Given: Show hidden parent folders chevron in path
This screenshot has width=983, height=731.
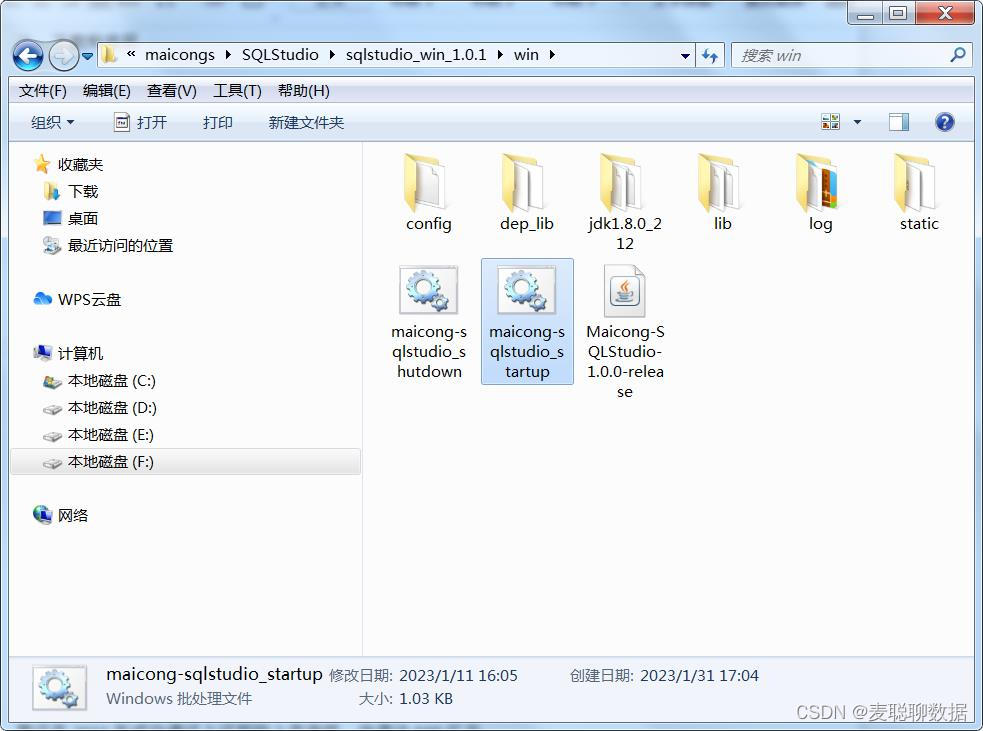Looking at the screenshot, I should (x=131, y=55).
